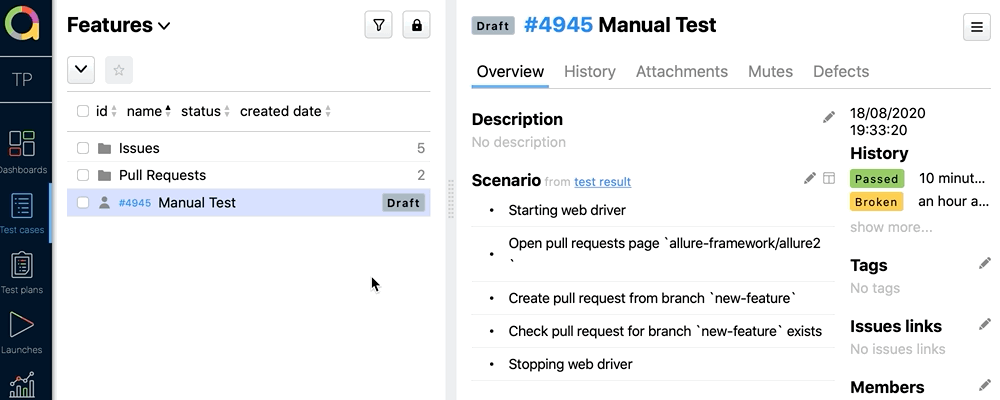Screen dimensions: 1000x400
Task: Click 'show more...' under History
Action: pyautogui.click(x=891, y=227)
